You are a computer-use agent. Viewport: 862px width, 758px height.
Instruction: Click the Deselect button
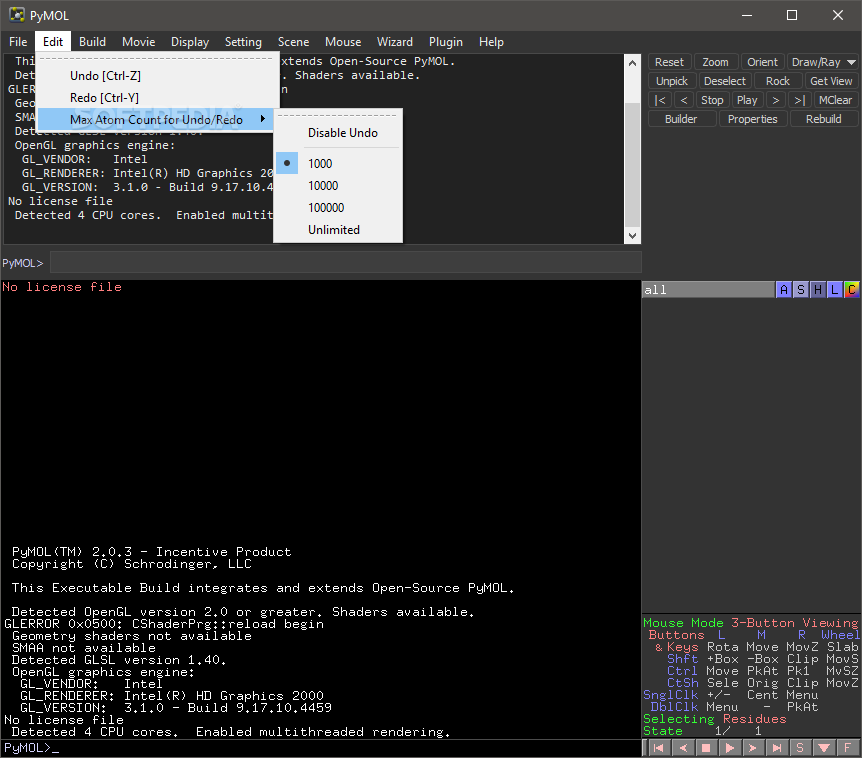pyautogui.click(x=725, y=81)
